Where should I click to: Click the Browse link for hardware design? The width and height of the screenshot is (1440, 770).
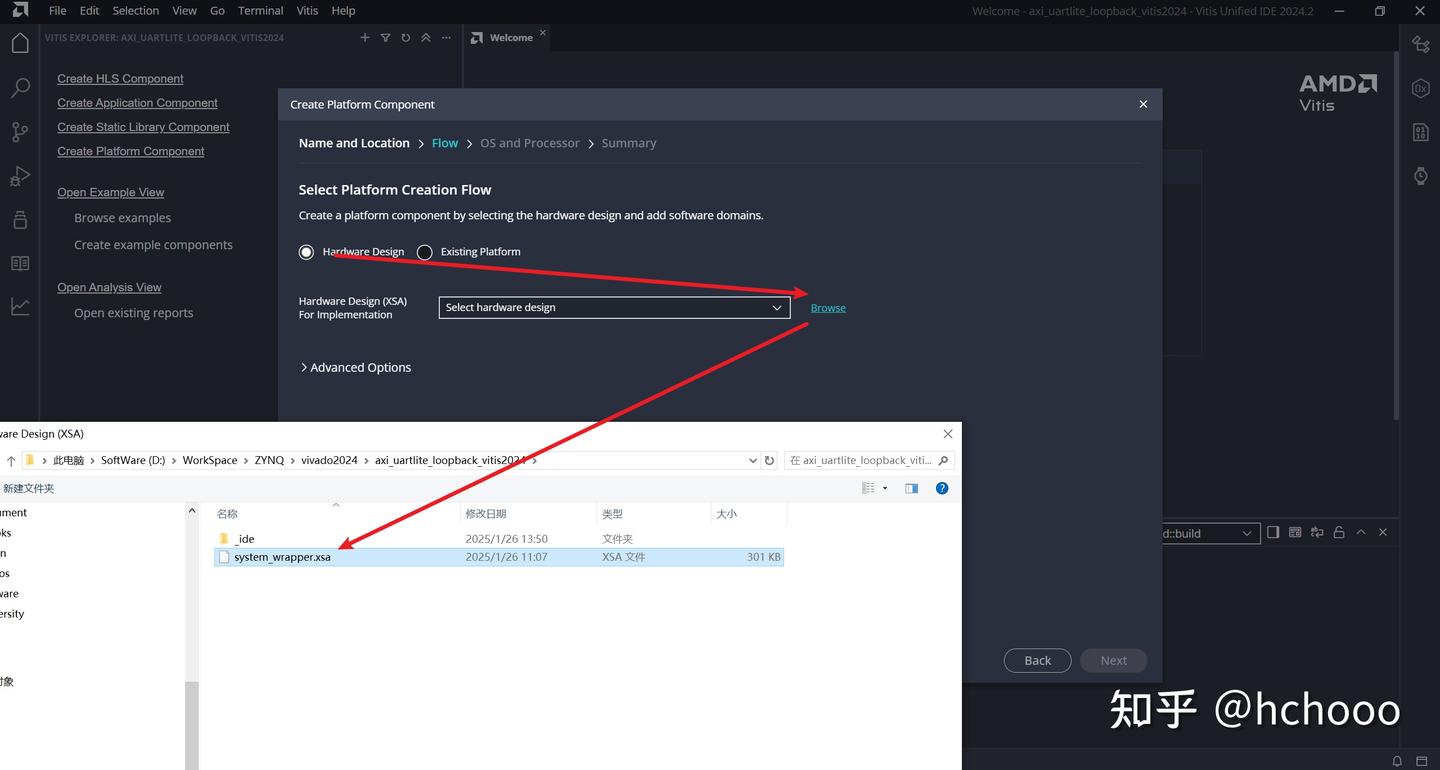tap(828, 308)
